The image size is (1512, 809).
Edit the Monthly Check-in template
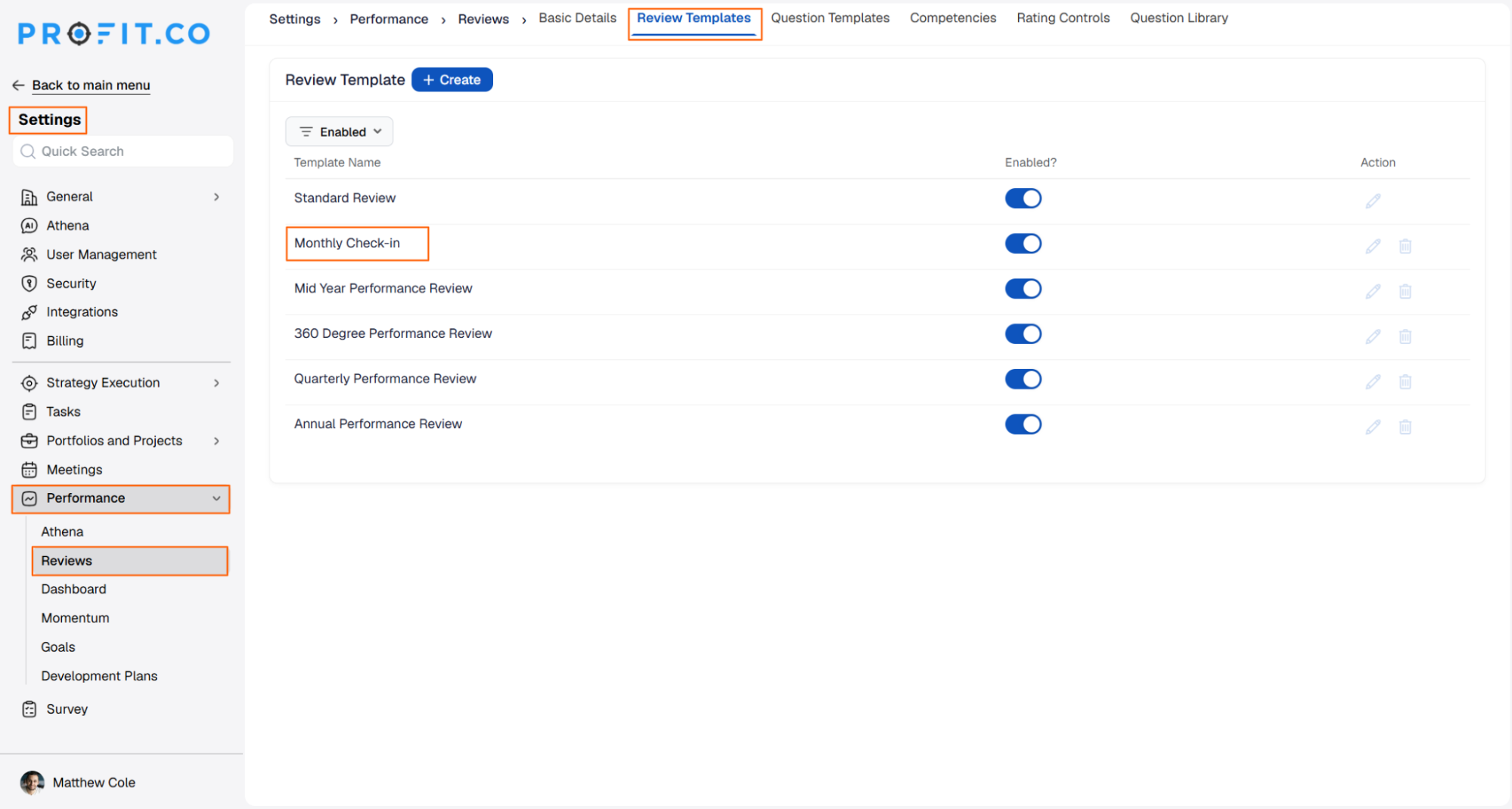(1373, 246)
